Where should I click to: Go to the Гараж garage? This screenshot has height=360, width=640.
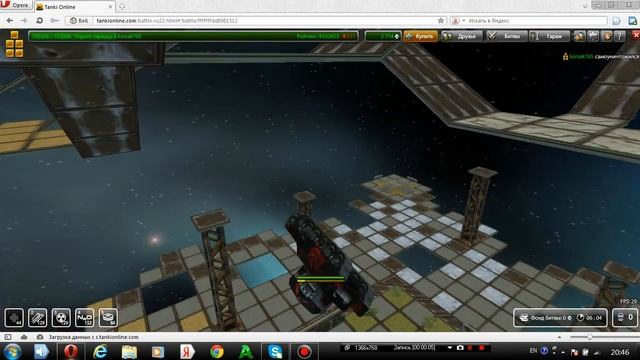tap(549, 36)
